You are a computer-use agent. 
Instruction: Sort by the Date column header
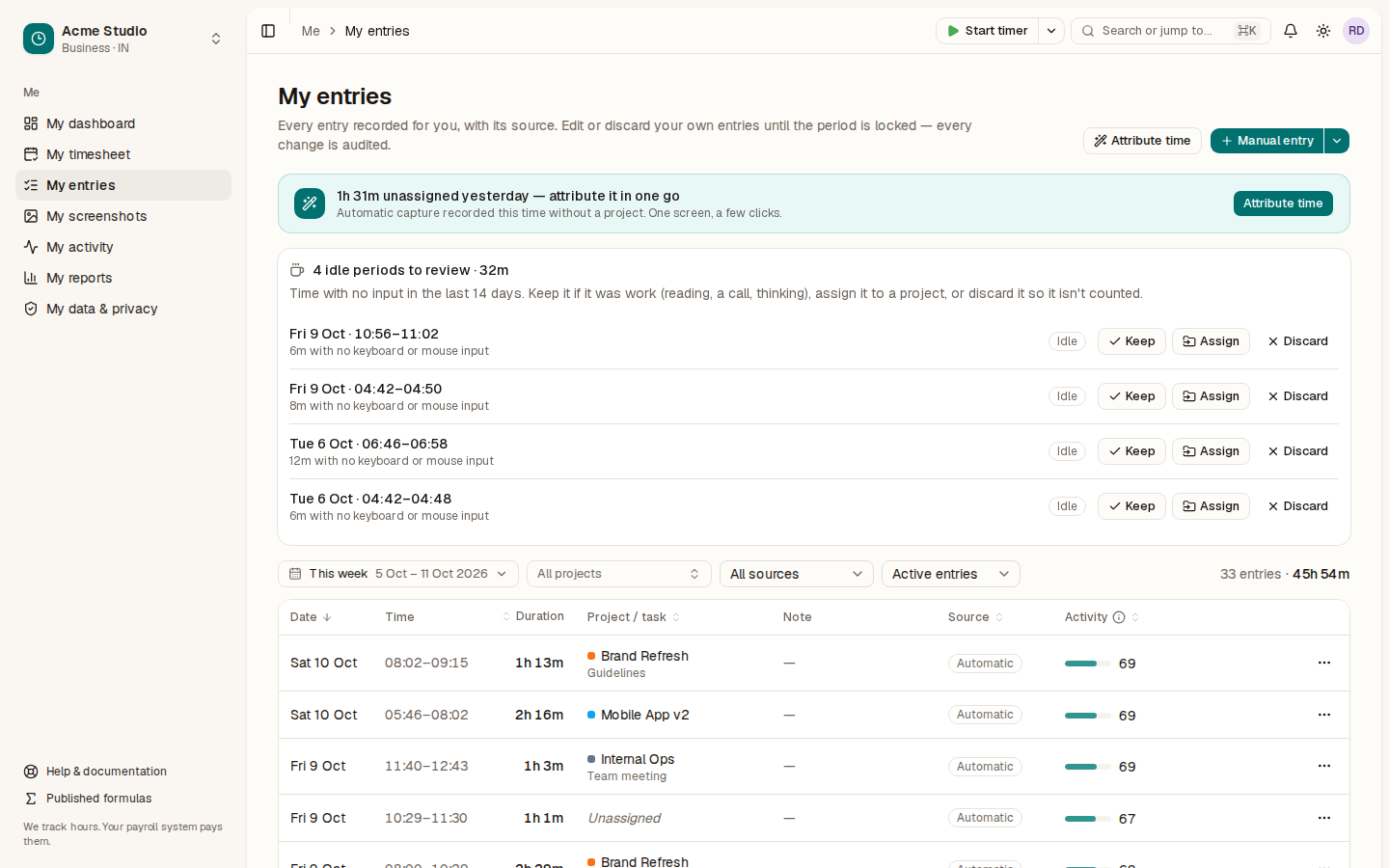[x=311, y=617]
